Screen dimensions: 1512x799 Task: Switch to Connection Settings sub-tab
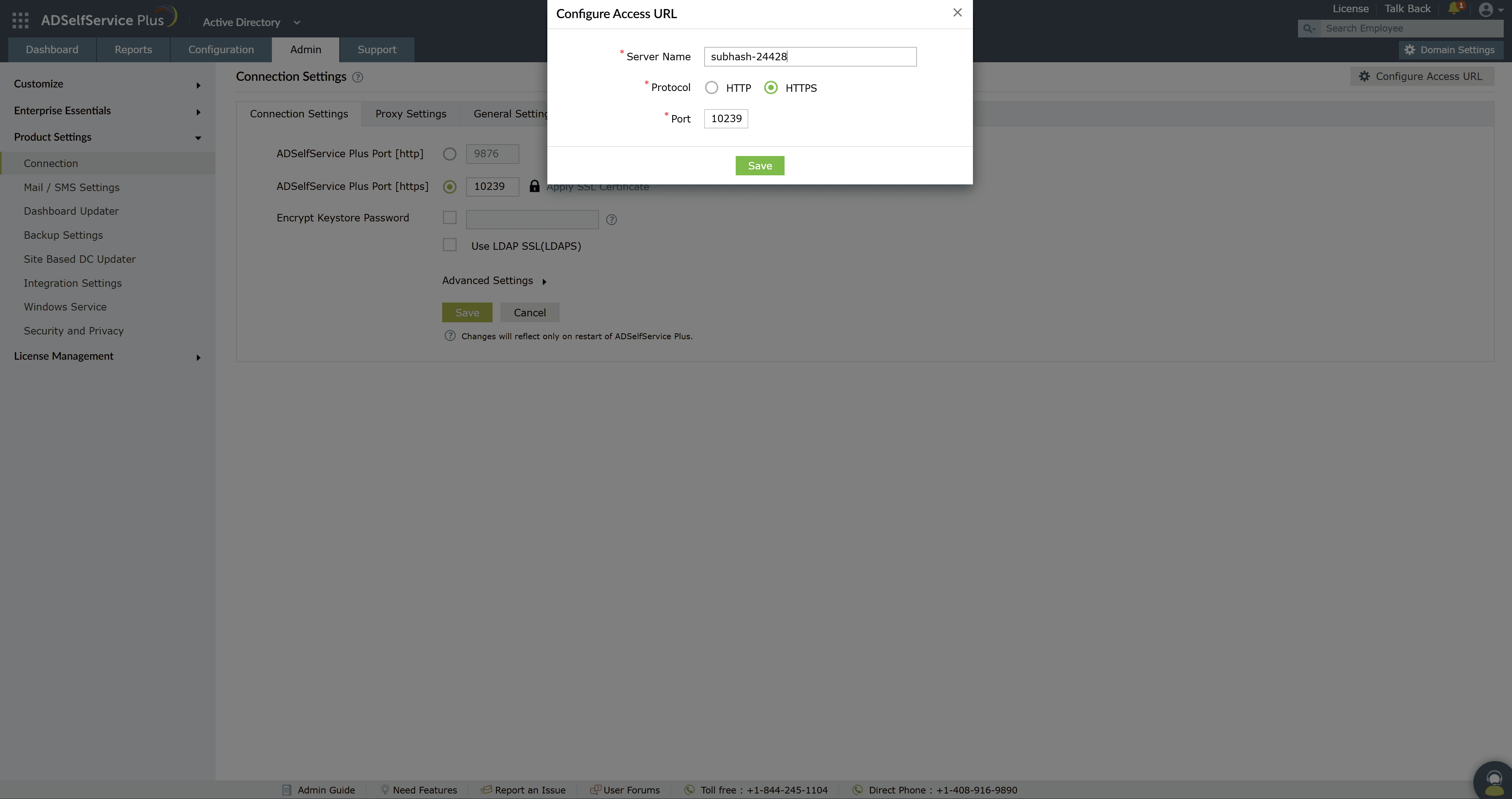pyautogui.click(x=299, y=114)
